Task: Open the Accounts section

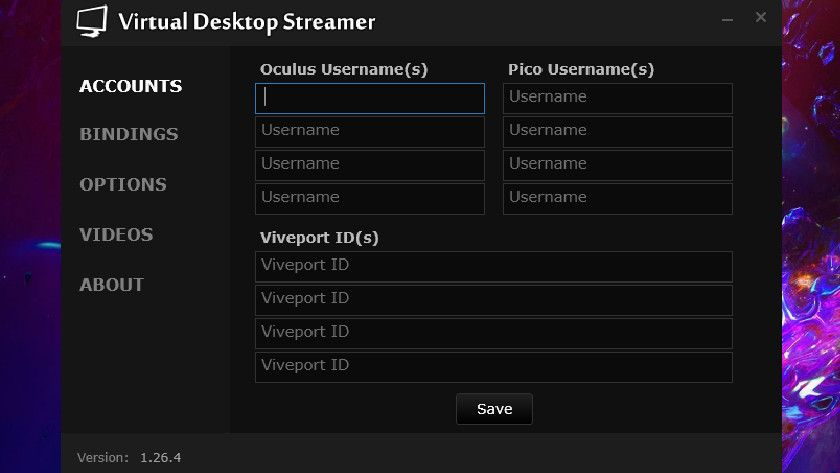Action: pos(131,86)
